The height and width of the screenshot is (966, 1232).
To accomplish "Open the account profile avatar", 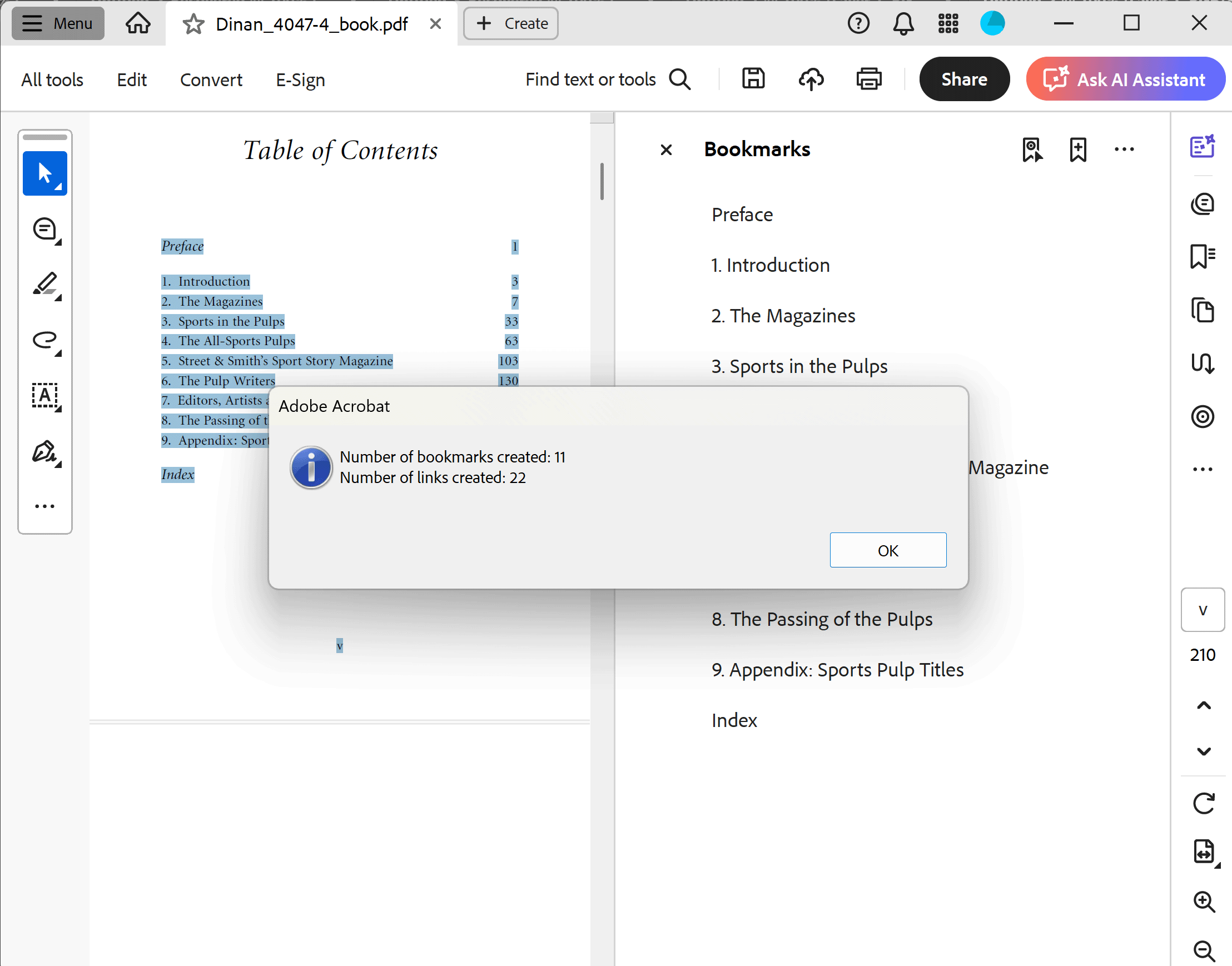I will [x=992, y=23].
